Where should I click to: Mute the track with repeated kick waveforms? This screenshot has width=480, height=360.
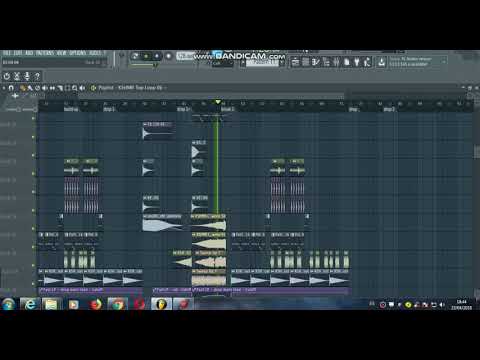[33, 284]
